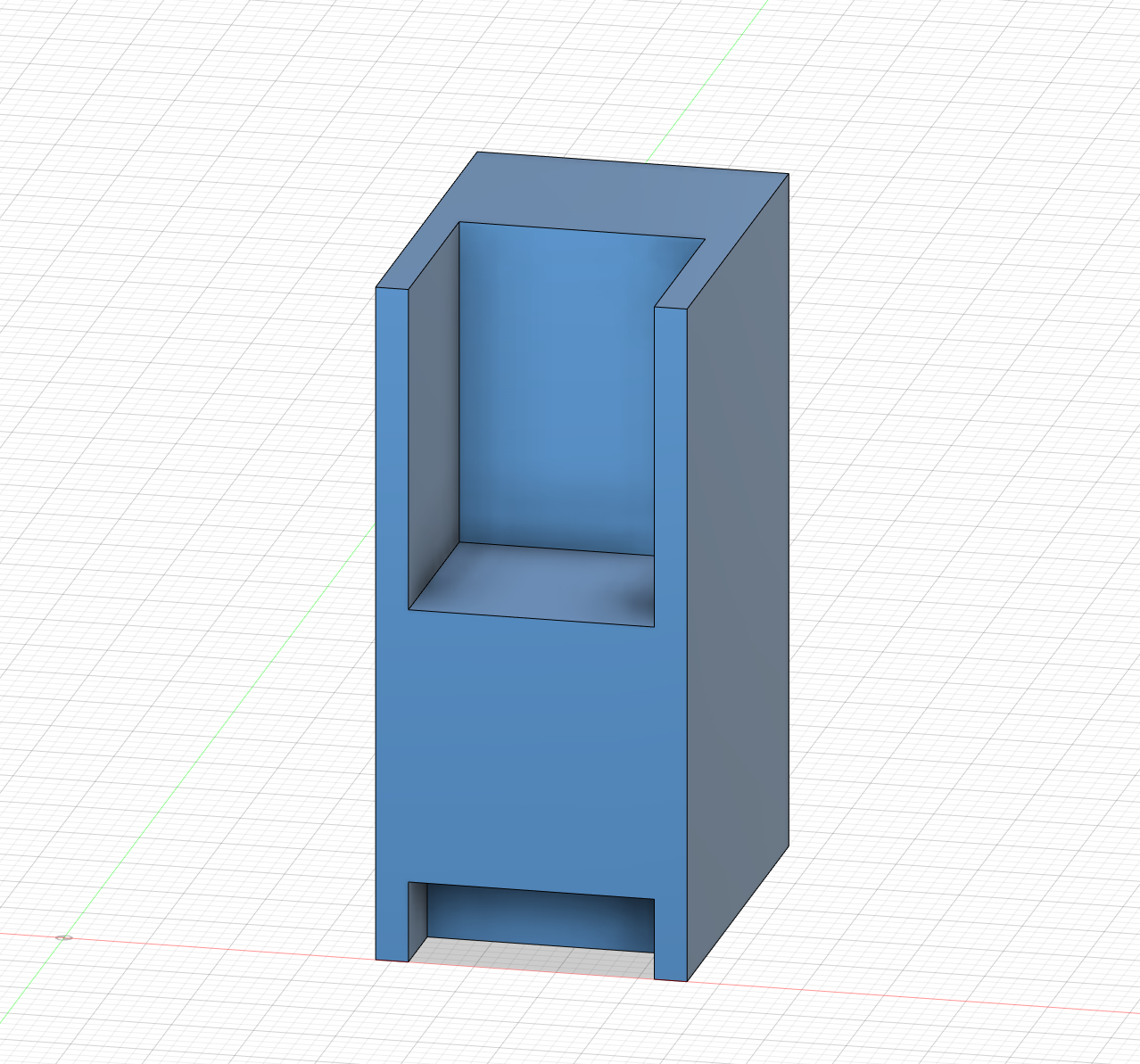The width and height of the screenshot is (1140, 1064).
Task: Select the right inner wall of the pocket
Action: click(x=671, y=446)
